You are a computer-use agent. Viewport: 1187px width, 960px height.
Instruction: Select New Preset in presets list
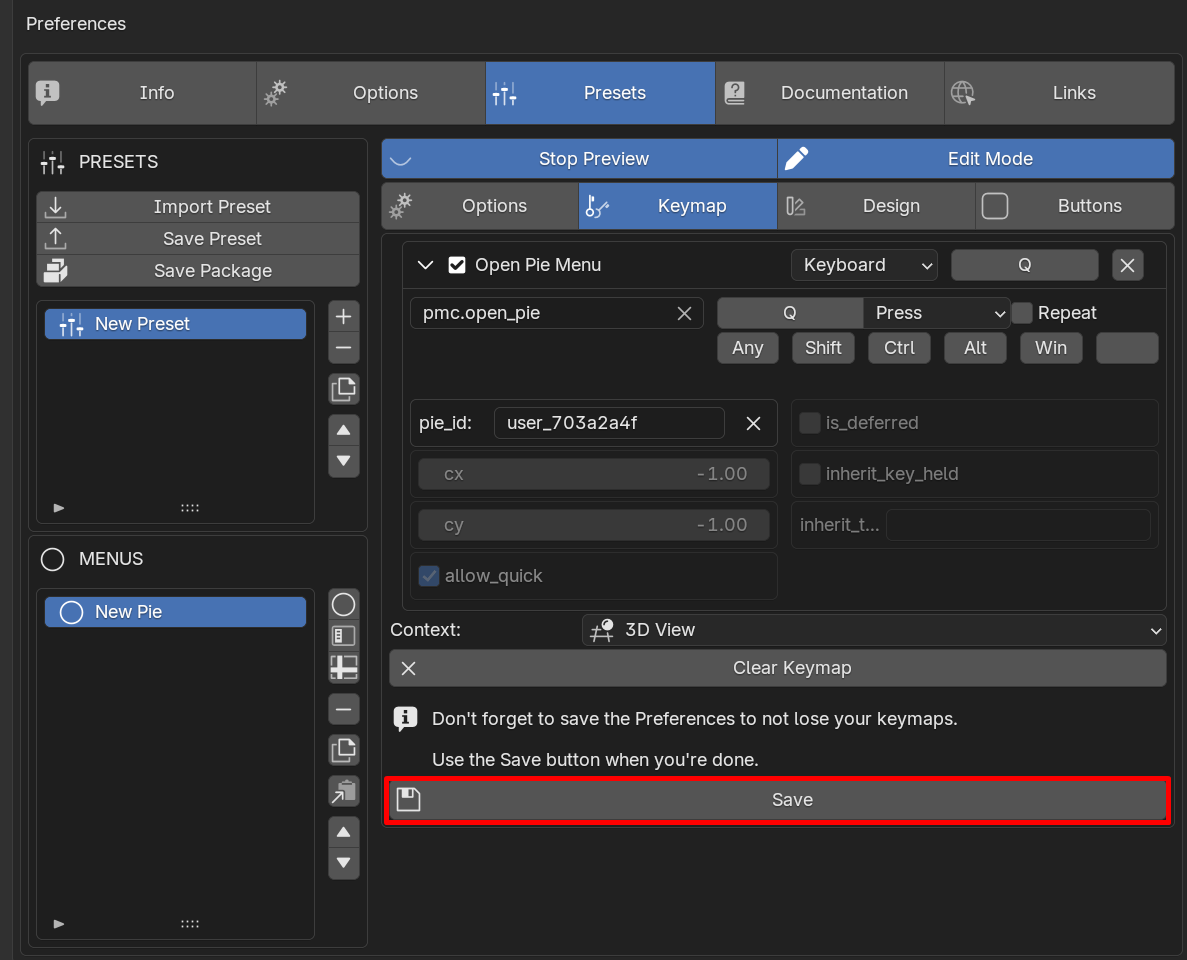coord(176,324)
